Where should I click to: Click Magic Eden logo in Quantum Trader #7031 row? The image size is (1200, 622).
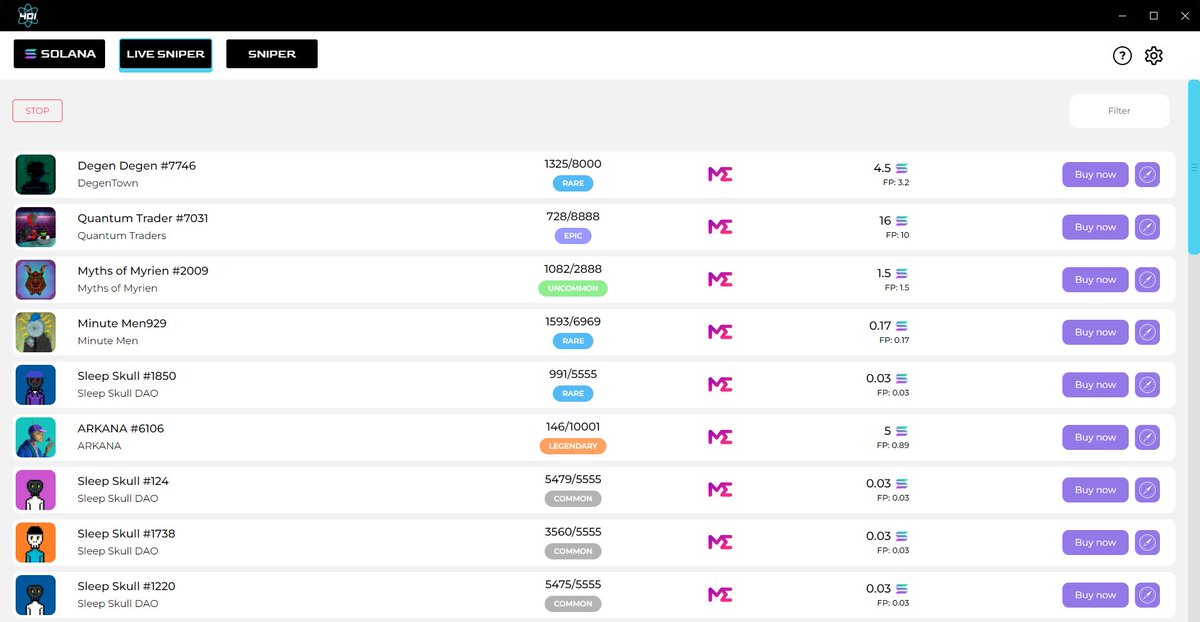point(720,227)
